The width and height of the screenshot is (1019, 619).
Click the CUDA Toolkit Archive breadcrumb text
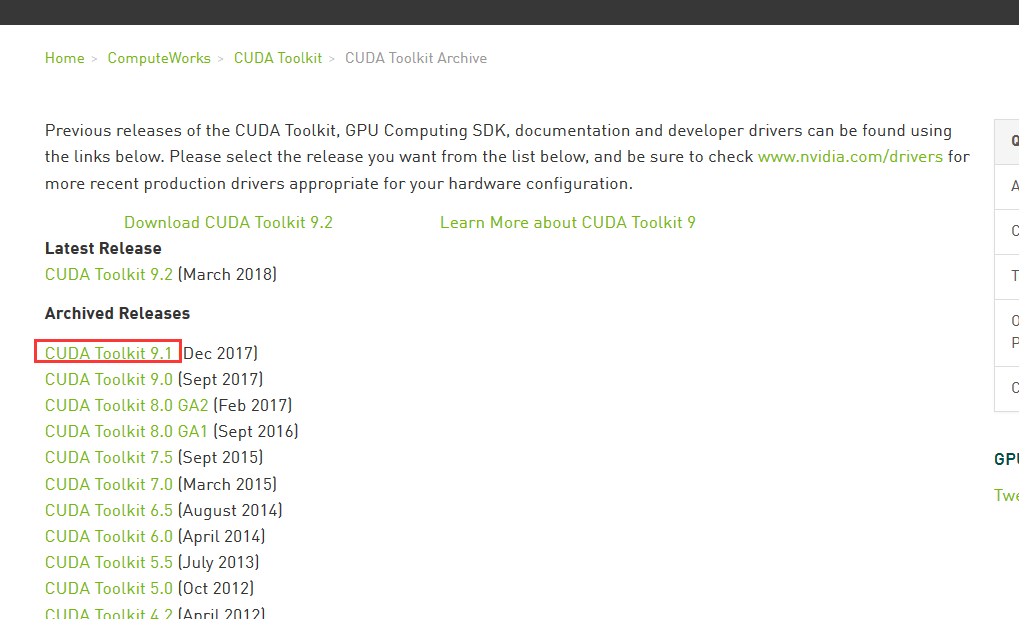(416, 58)
